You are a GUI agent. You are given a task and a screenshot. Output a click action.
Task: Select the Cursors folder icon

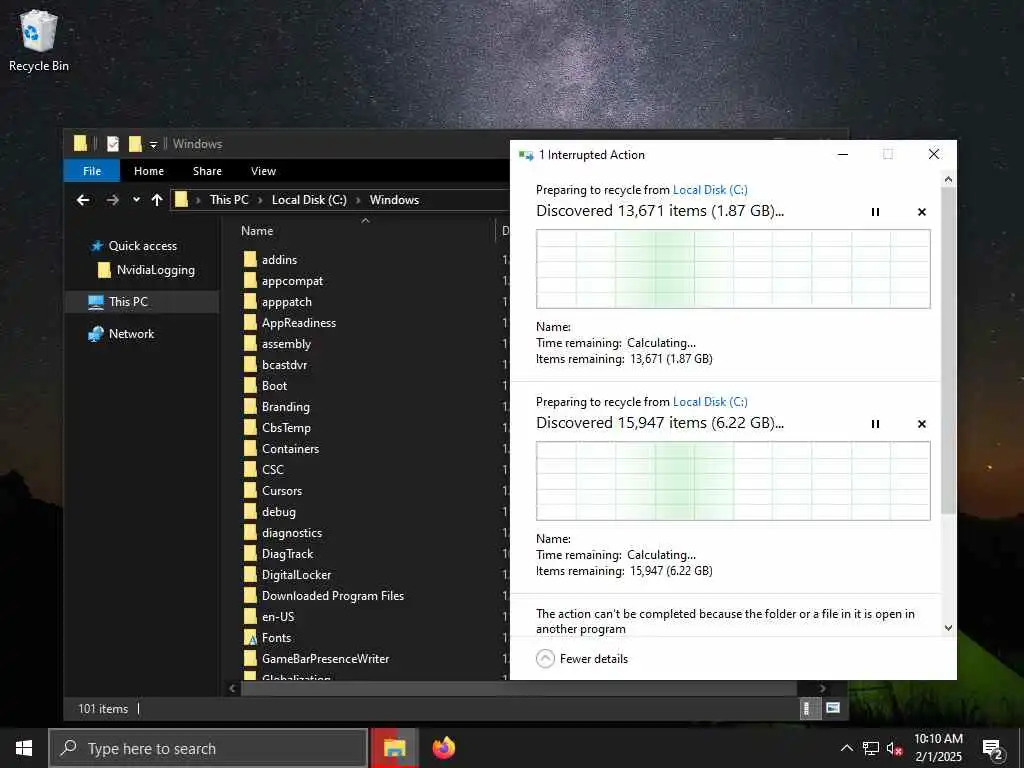click(x=250, y=490)
